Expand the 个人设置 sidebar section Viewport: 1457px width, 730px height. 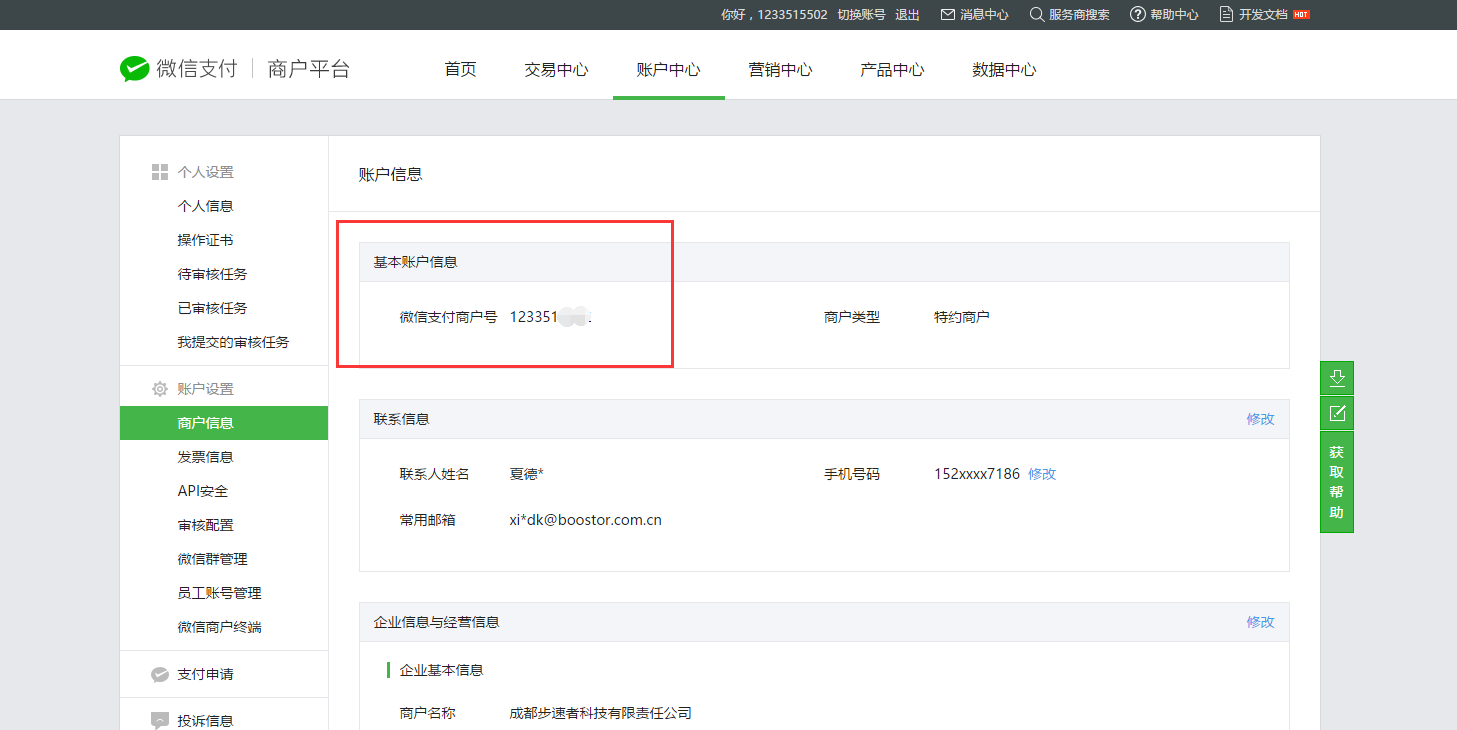(x=205, y=172)
